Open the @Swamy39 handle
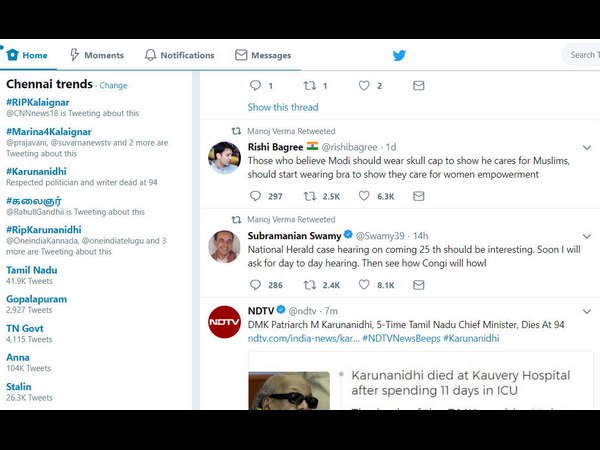The width and height of the screenshot is (600, 450). click(380, 236)
